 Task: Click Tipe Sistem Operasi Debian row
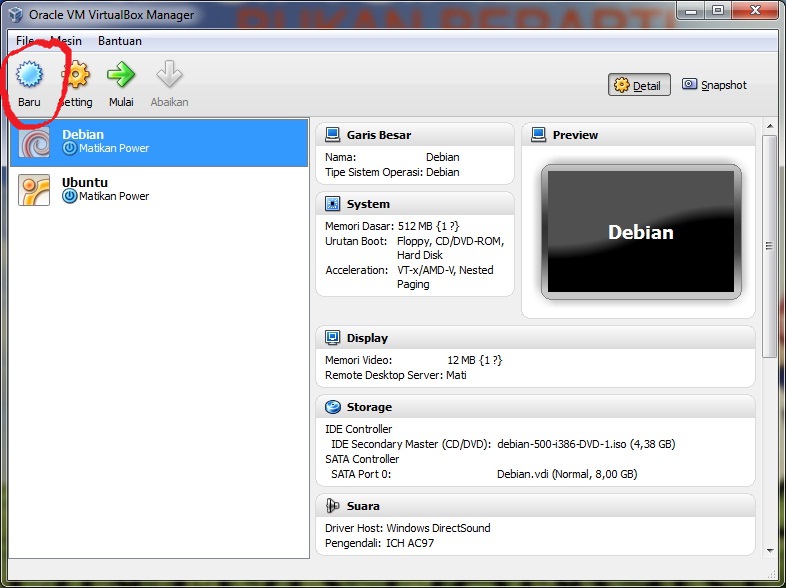click(392, 172)
